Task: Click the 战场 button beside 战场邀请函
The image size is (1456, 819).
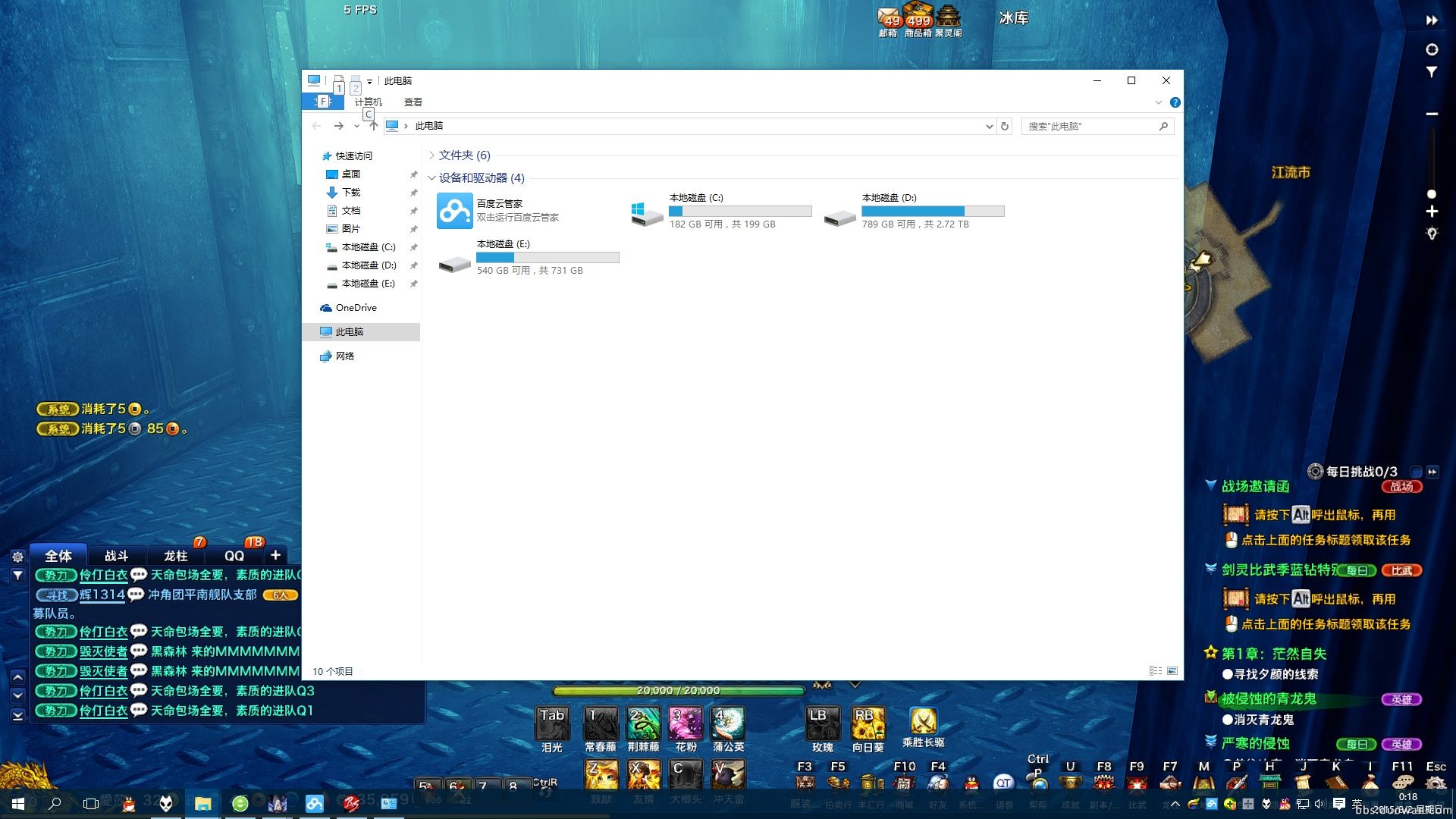Action: (1401, 486)
